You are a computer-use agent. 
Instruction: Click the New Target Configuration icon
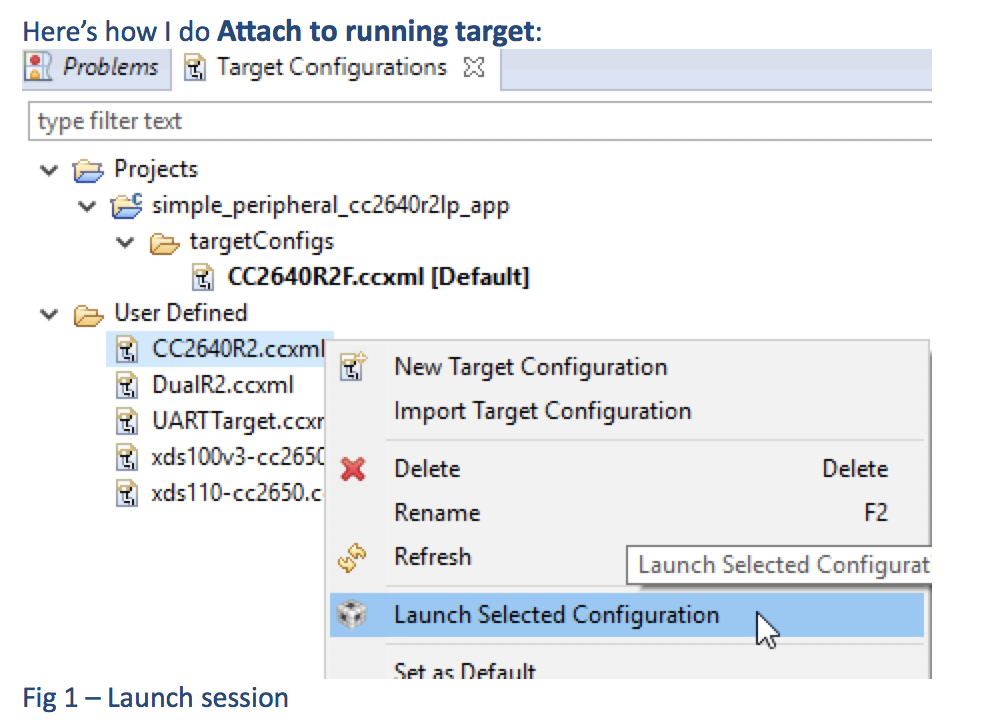coord(353,367)
